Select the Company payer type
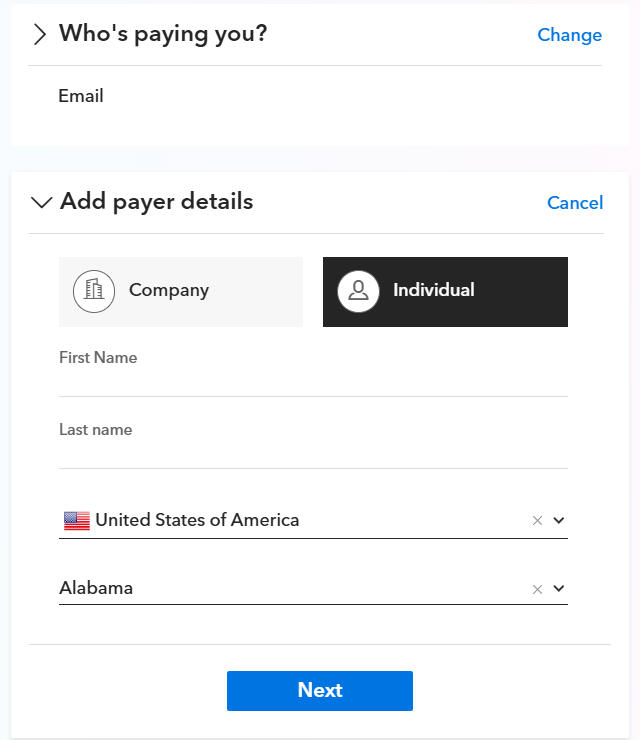Screen dimensions: 640x740 (x=181, y=292)
